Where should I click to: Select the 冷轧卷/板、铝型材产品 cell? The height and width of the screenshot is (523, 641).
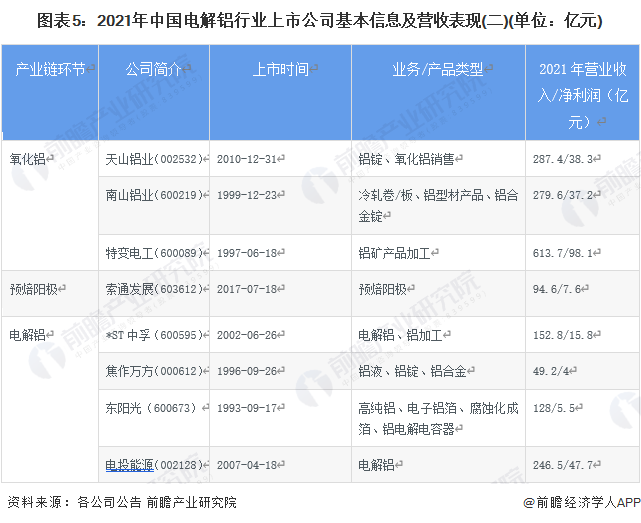click(438, 205)
